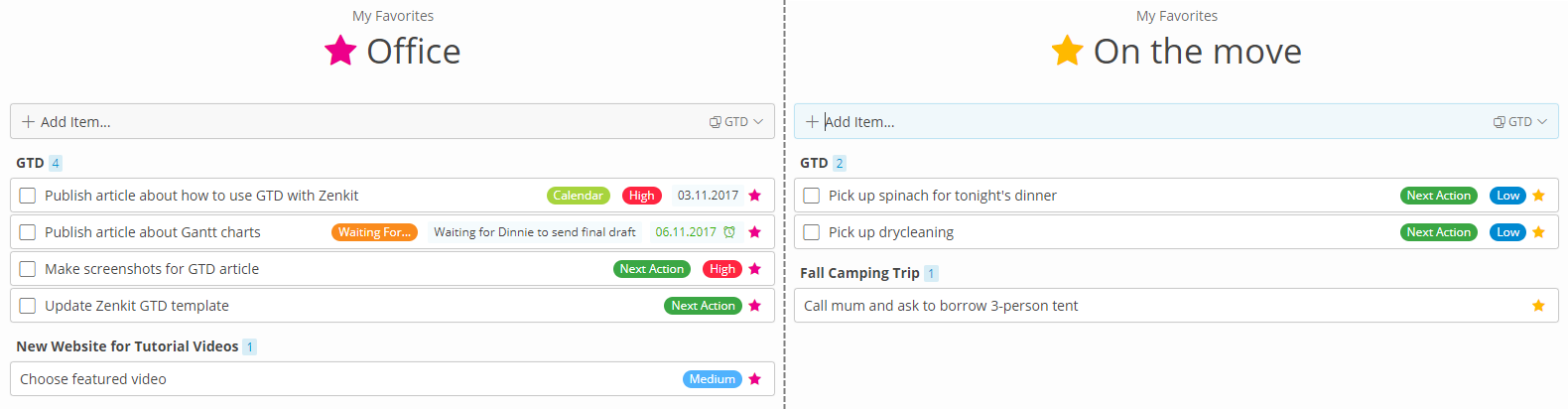The image size is (1568, 409).
Task: Click star on Call mum tent item
Action: pyautogui.click(x=1538, y=306)
